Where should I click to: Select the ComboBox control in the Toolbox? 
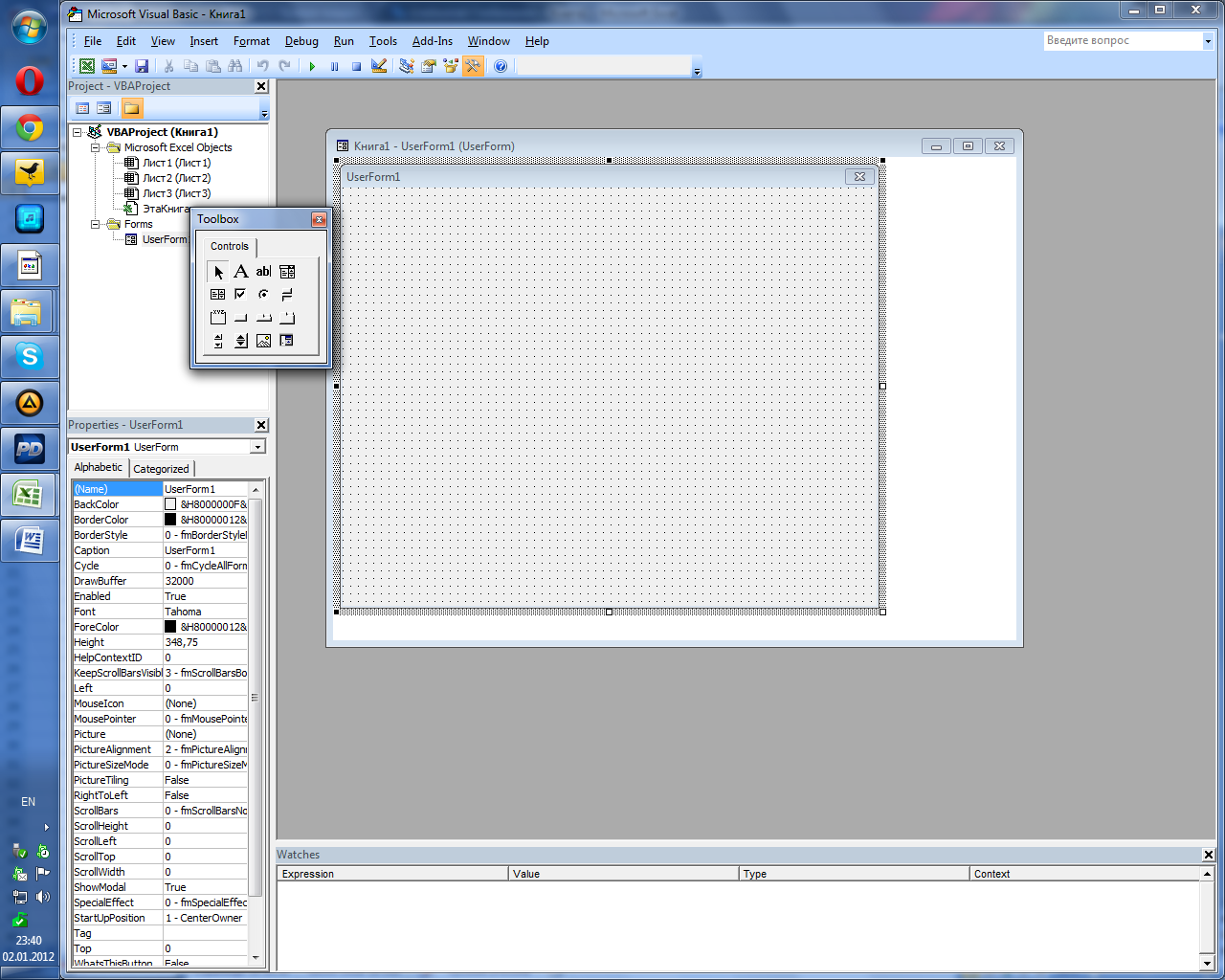(x=287, y=272)
